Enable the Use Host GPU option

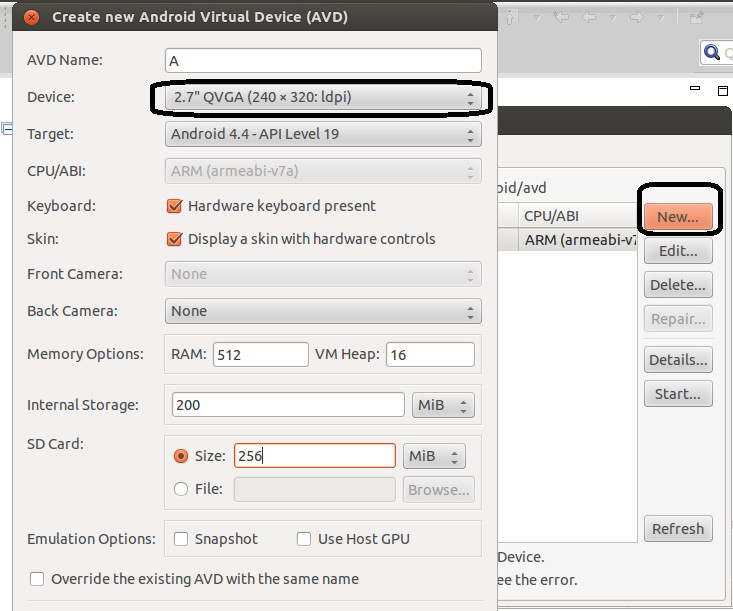tap(304, 539)
